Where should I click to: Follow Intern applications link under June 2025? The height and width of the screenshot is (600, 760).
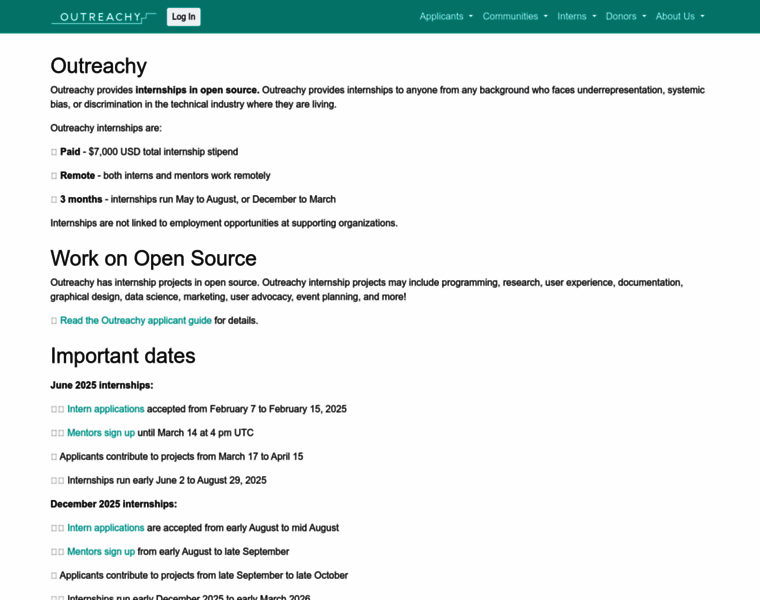[x=106, y=409]
